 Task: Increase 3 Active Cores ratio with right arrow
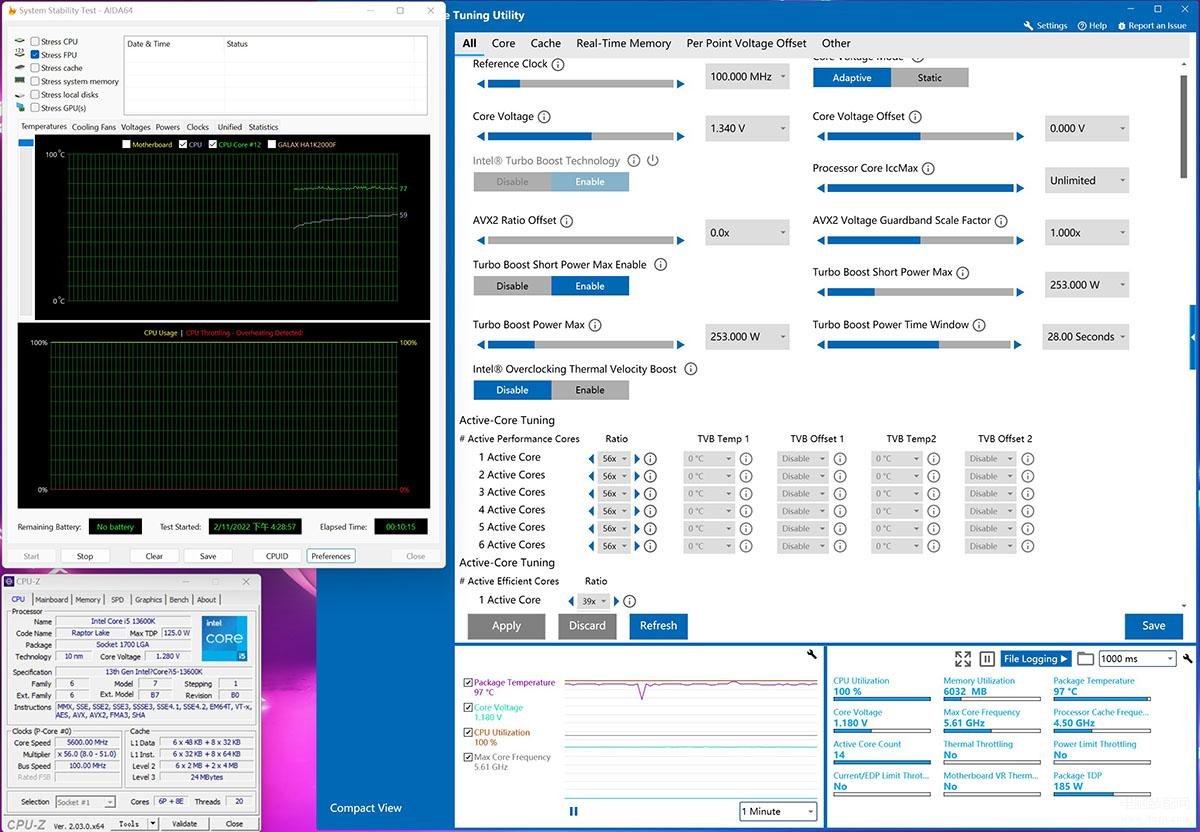637,494
